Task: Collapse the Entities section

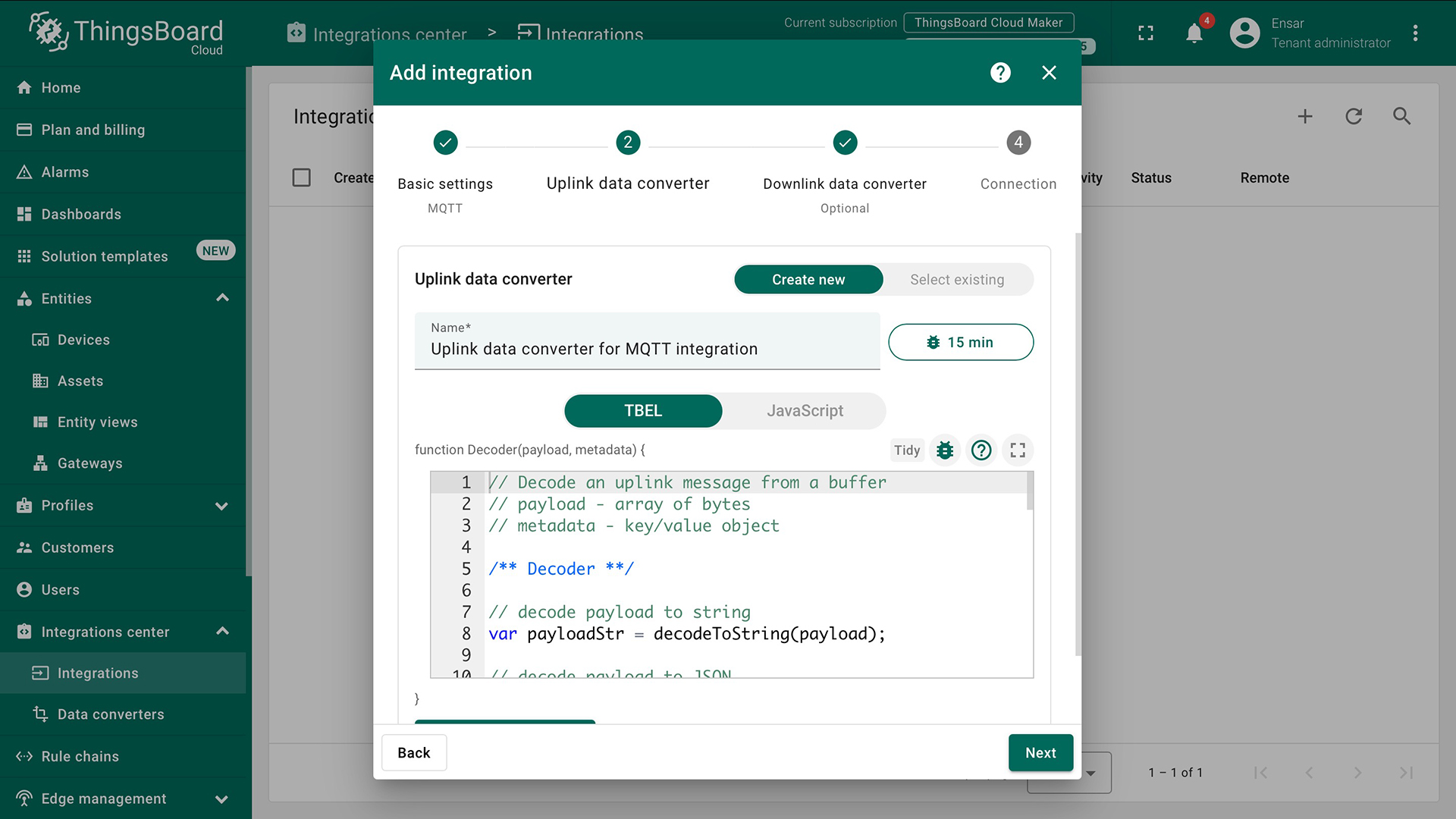Action: pos(221,298)
